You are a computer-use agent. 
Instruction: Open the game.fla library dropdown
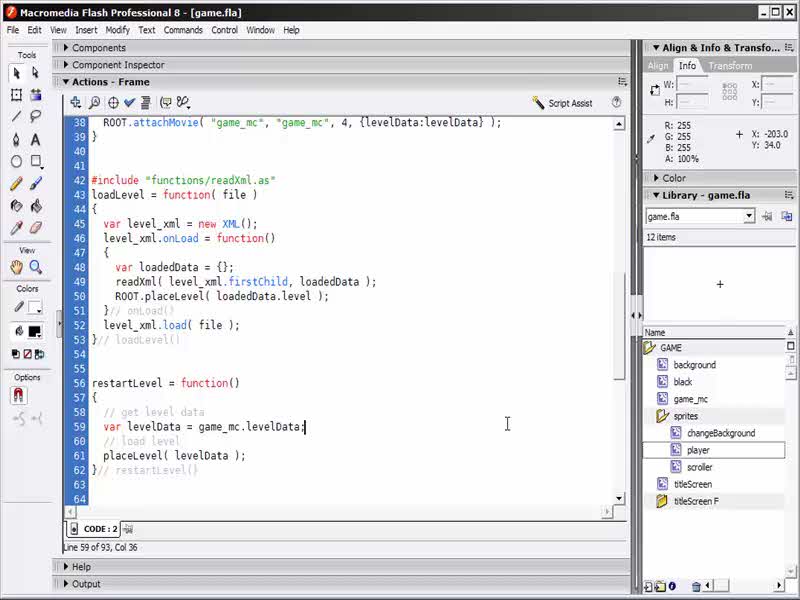748,216
